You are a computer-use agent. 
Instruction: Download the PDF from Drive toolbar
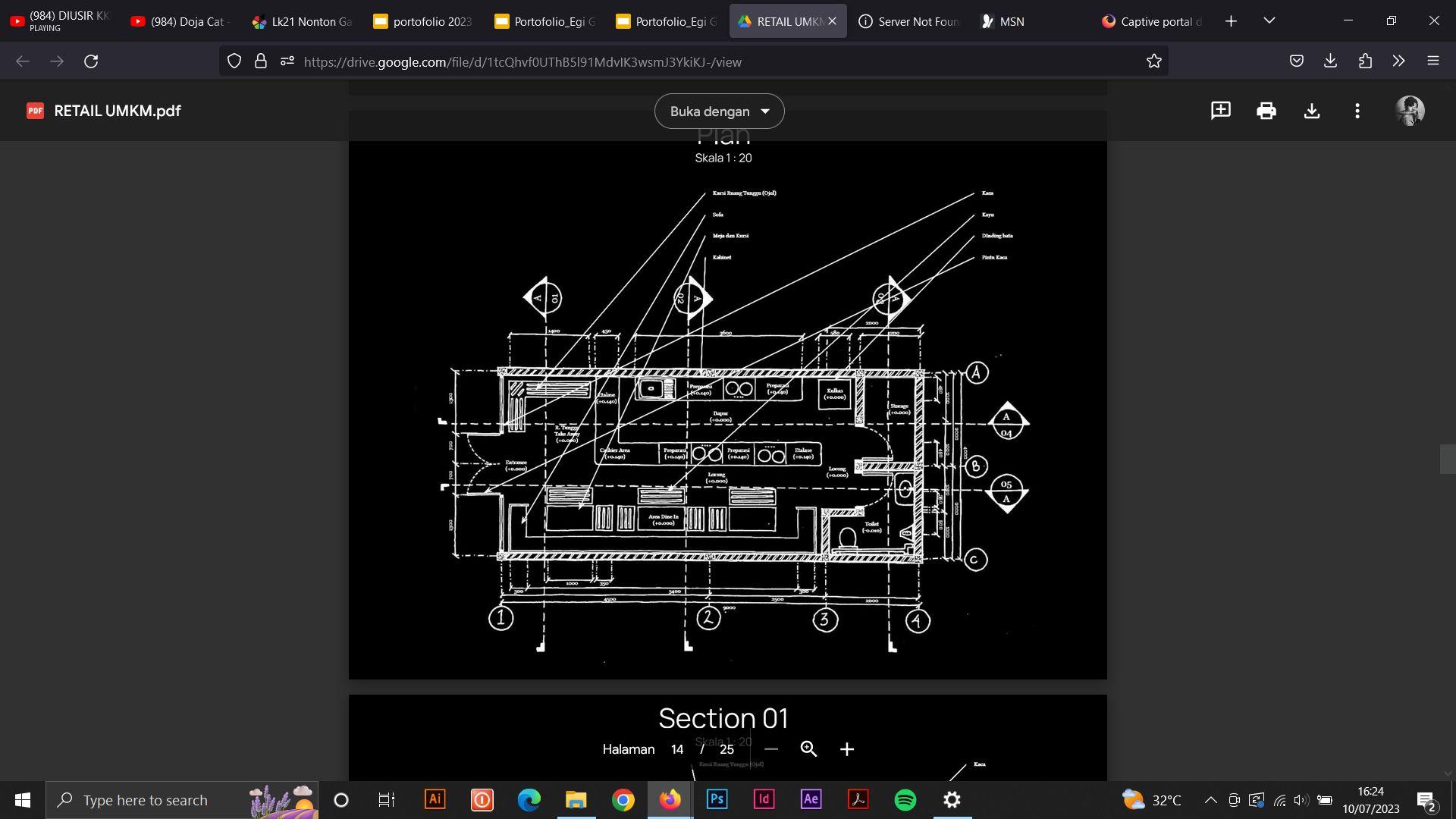pos(1311,111)
